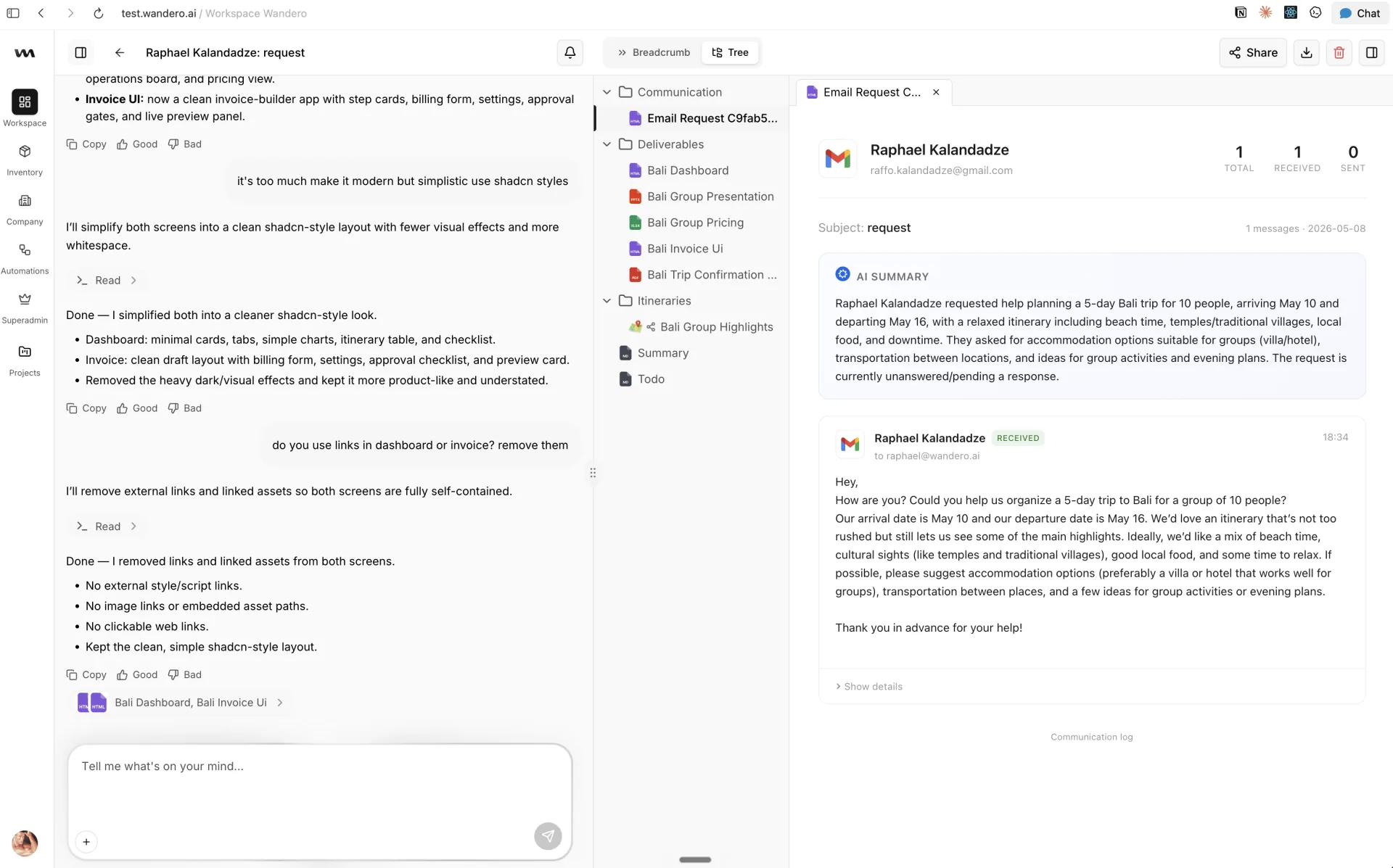This screenshot has height=868, width=1393.
Task: Mark the shadcn simplification reply Bad
Action: (x=185, y=408)
